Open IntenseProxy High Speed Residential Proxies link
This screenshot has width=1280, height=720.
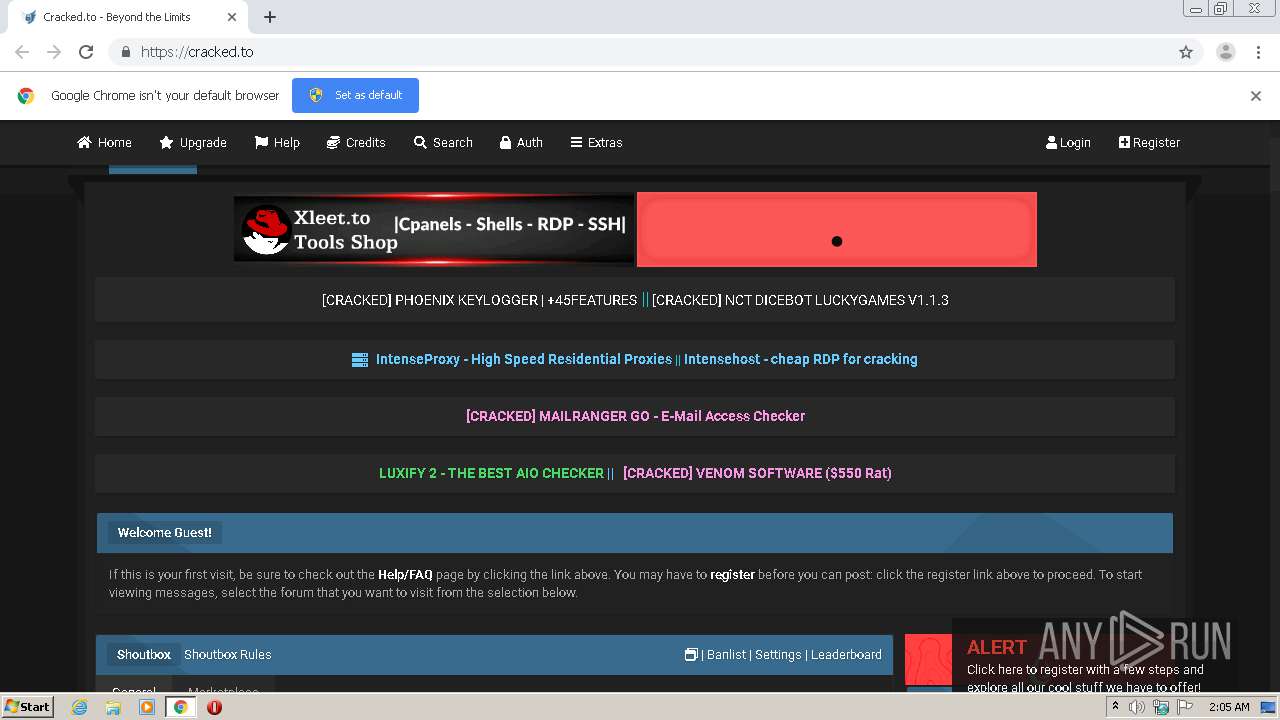coord(524,359)
